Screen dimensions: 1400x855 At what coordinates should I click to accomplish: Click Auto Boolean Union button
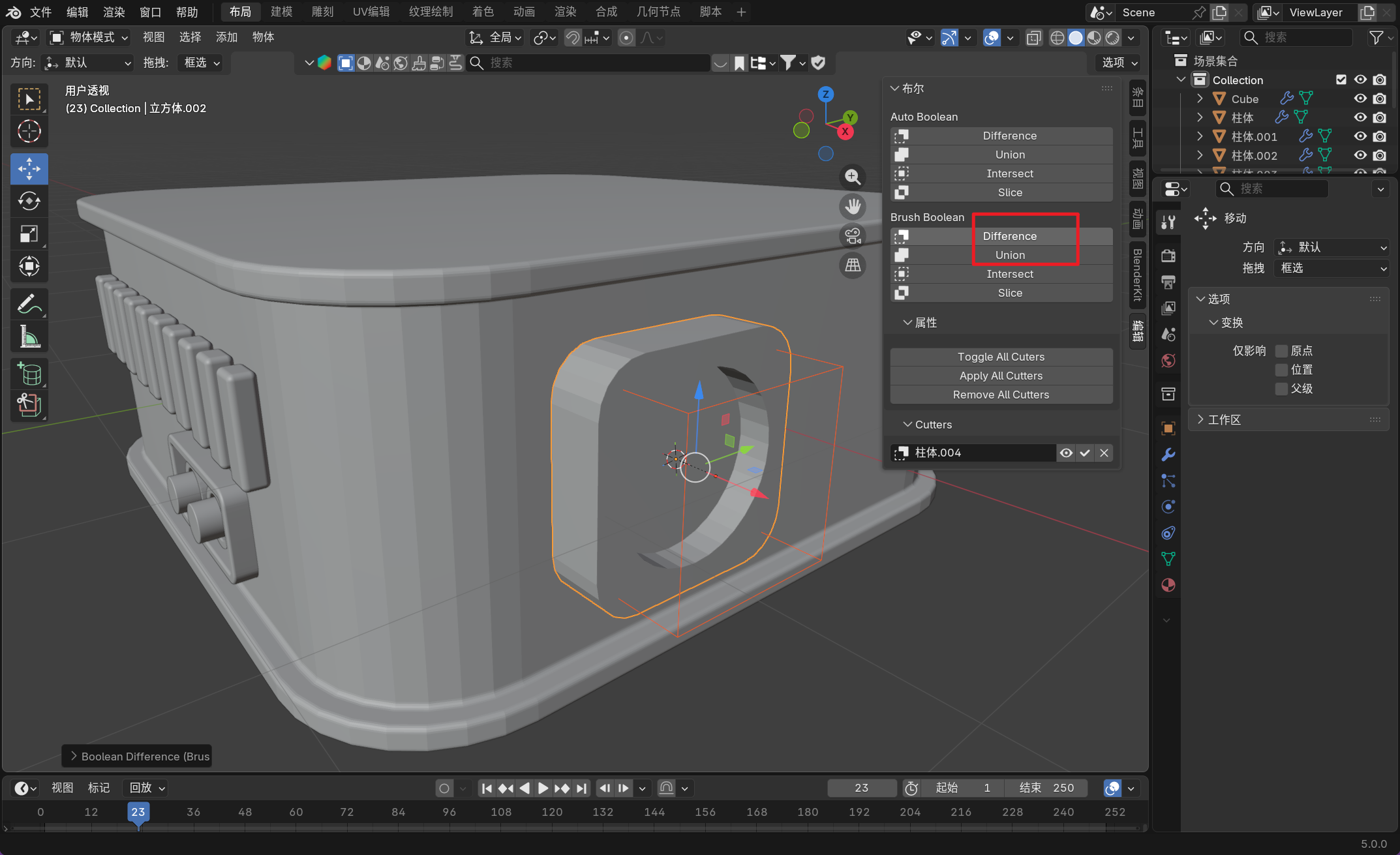pyautogui.click(x=1009, y=155)
